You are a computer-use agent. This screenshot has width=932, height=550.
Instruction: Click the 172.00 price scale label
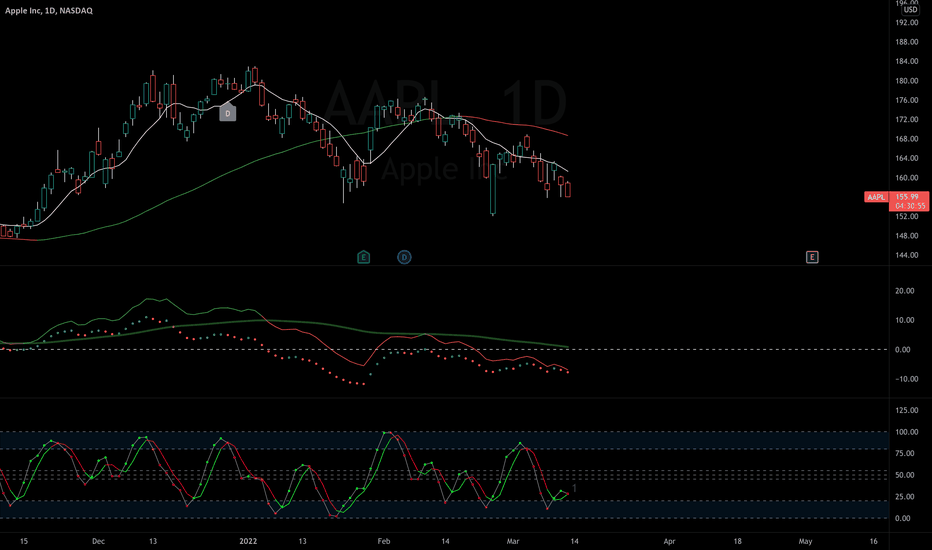(906, 120)
